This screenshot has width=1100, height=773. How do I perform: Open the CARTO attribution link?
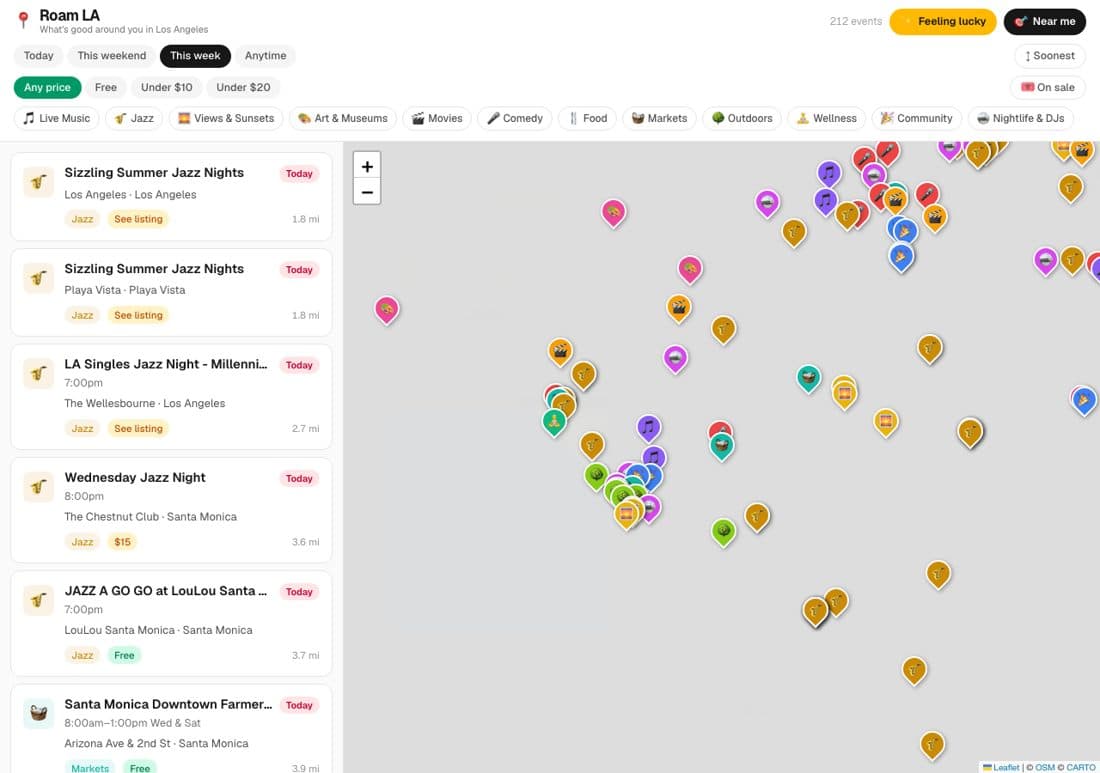point(1080,767)
